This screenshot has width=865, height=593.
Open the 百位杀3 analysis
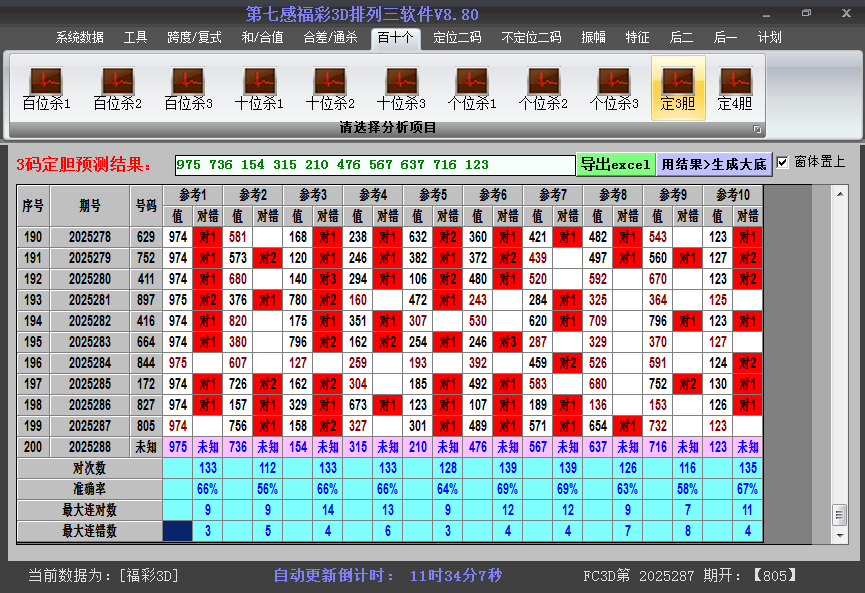(188, 88)
